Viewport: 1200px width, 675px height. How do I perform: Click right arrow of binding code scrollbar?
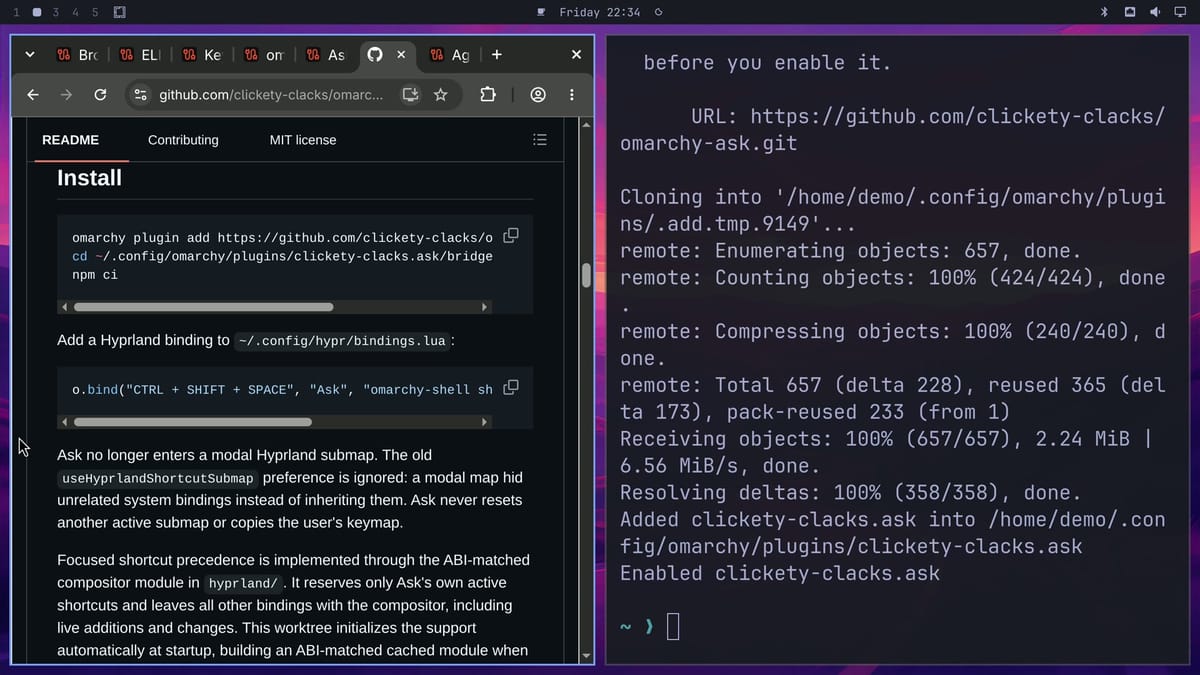(485, 422)
